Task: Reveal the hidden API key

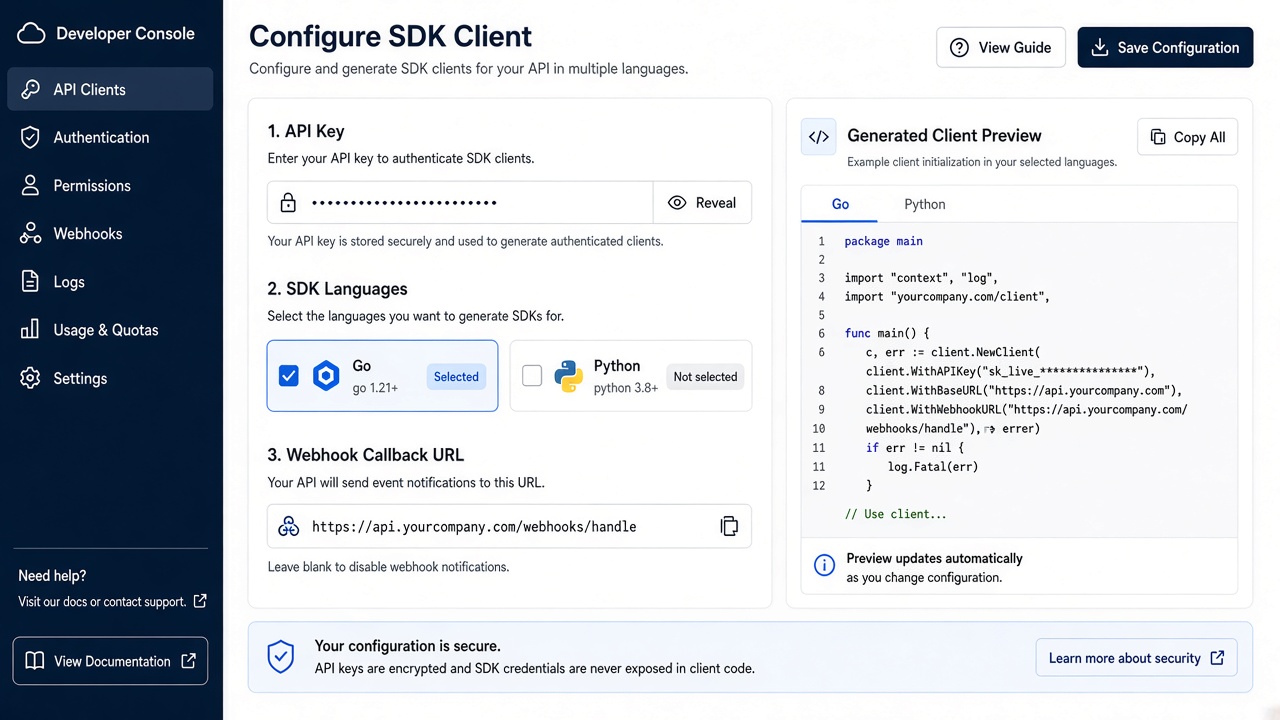Action: [702, 203]
